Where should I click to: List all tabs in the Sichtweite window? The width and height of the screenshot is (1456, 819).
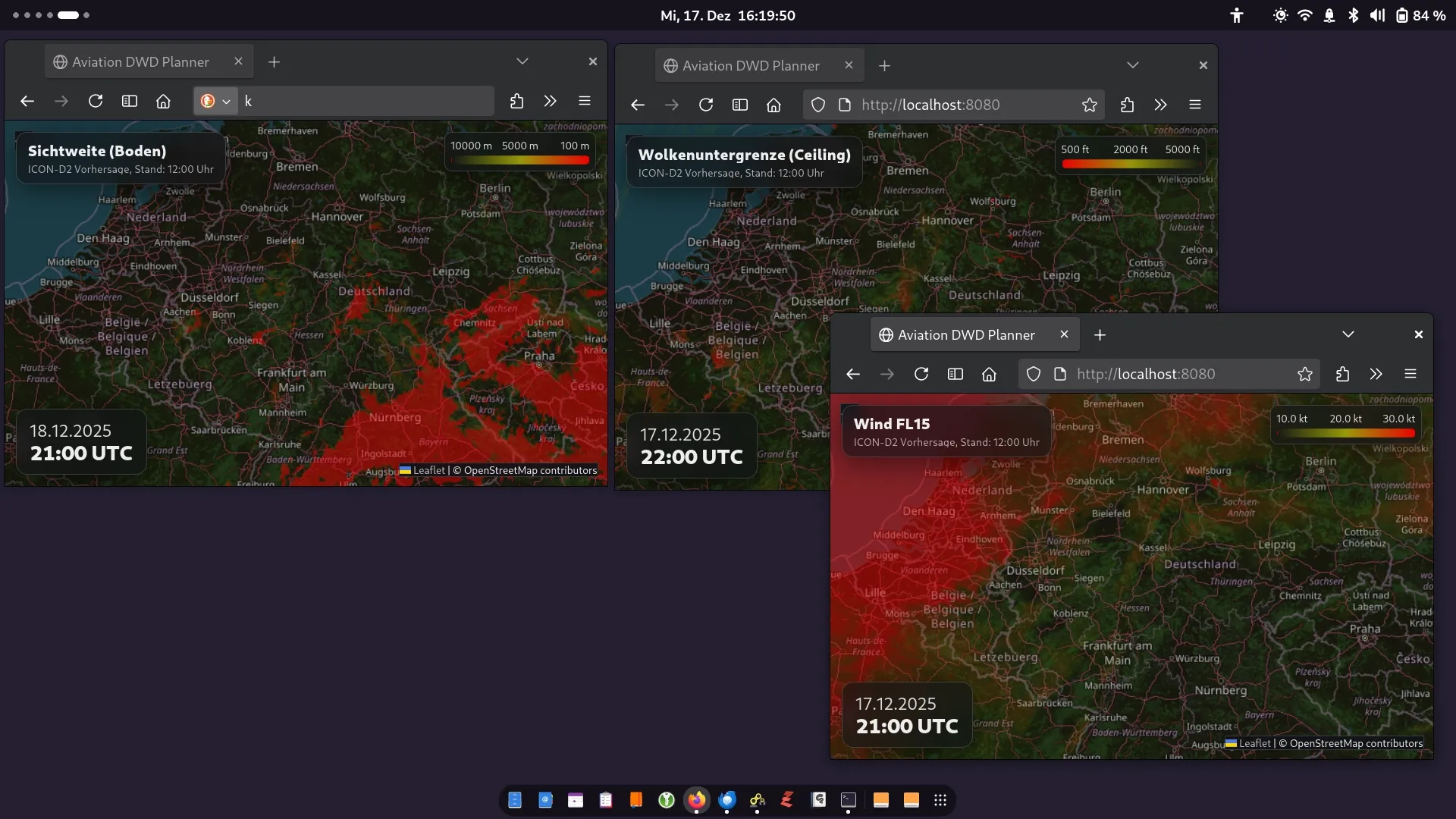coord(522,61)
